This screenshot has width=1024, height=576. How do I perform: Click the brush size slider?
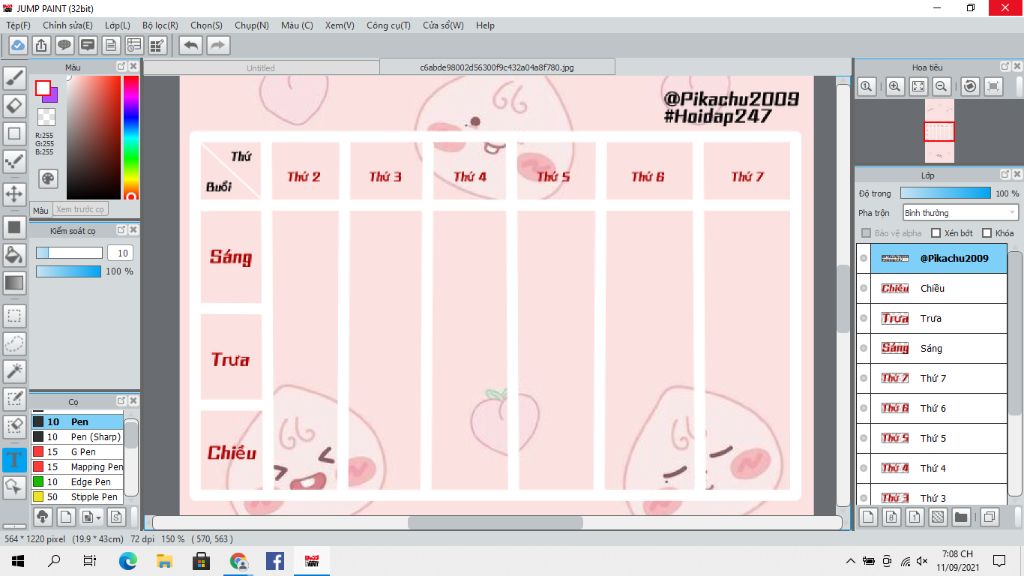point(69,253)
